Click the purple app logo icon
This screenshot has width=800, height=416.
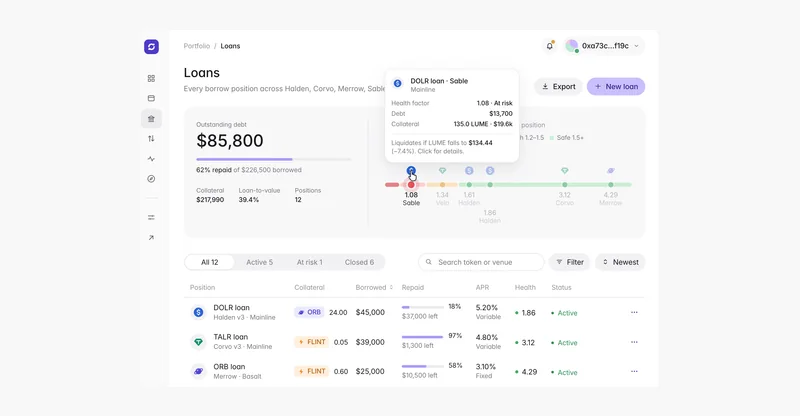coord(151,46)
